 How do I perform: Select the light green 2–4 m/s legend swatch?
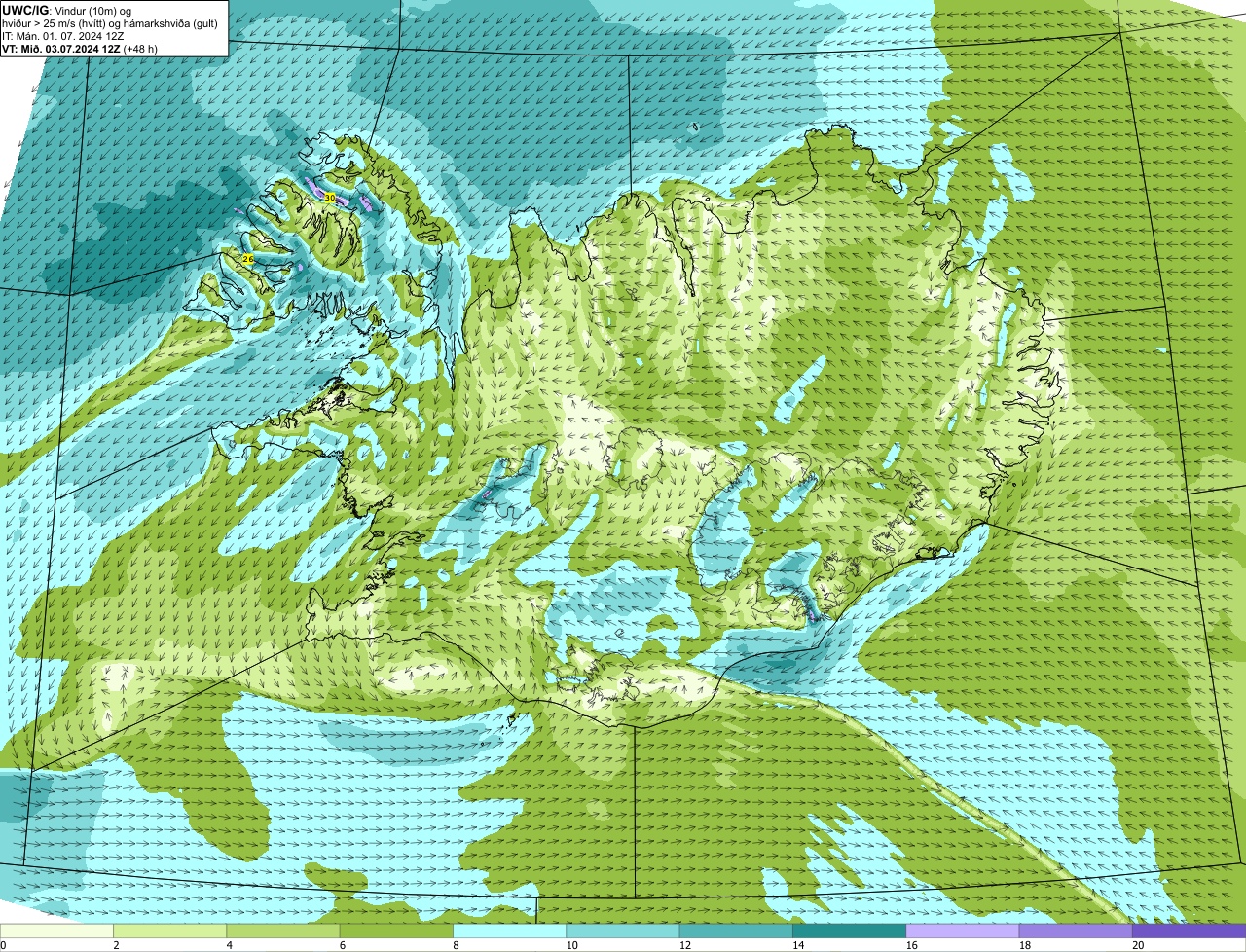[169, 932]
